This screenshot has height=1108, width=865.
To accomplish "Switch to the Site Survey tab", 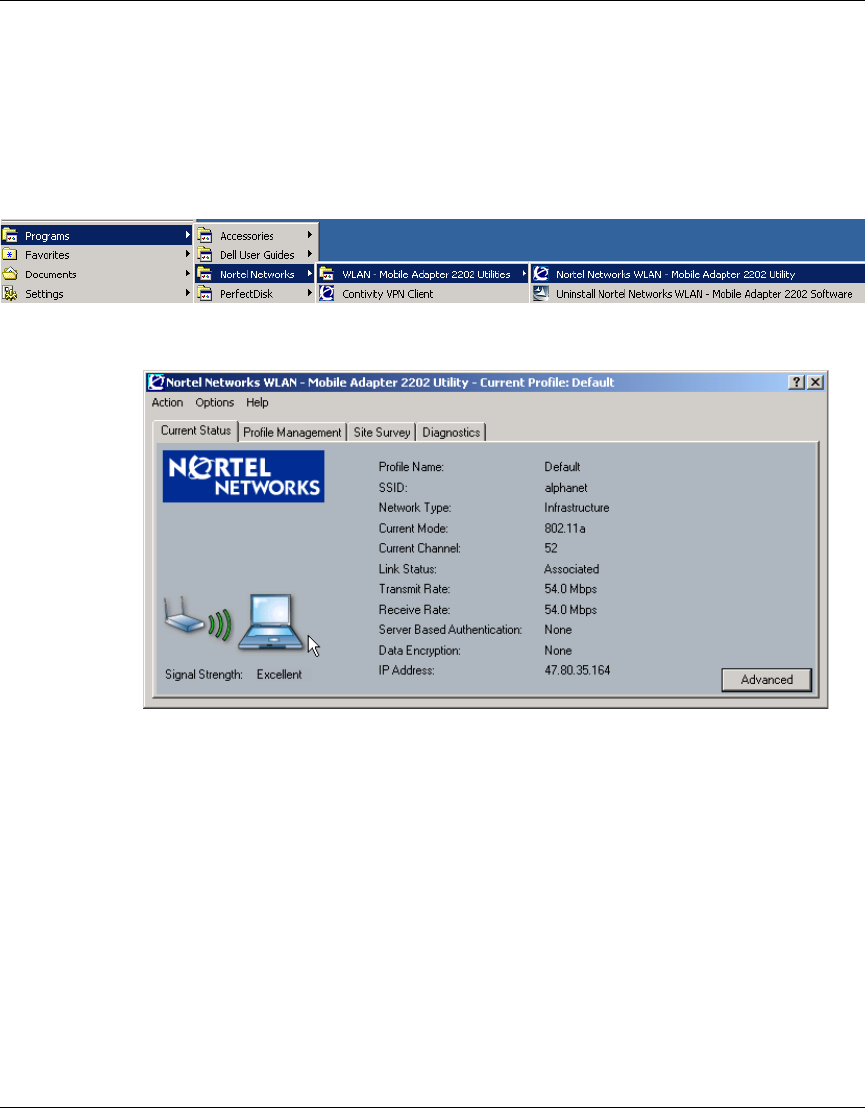I will (382, 432).
